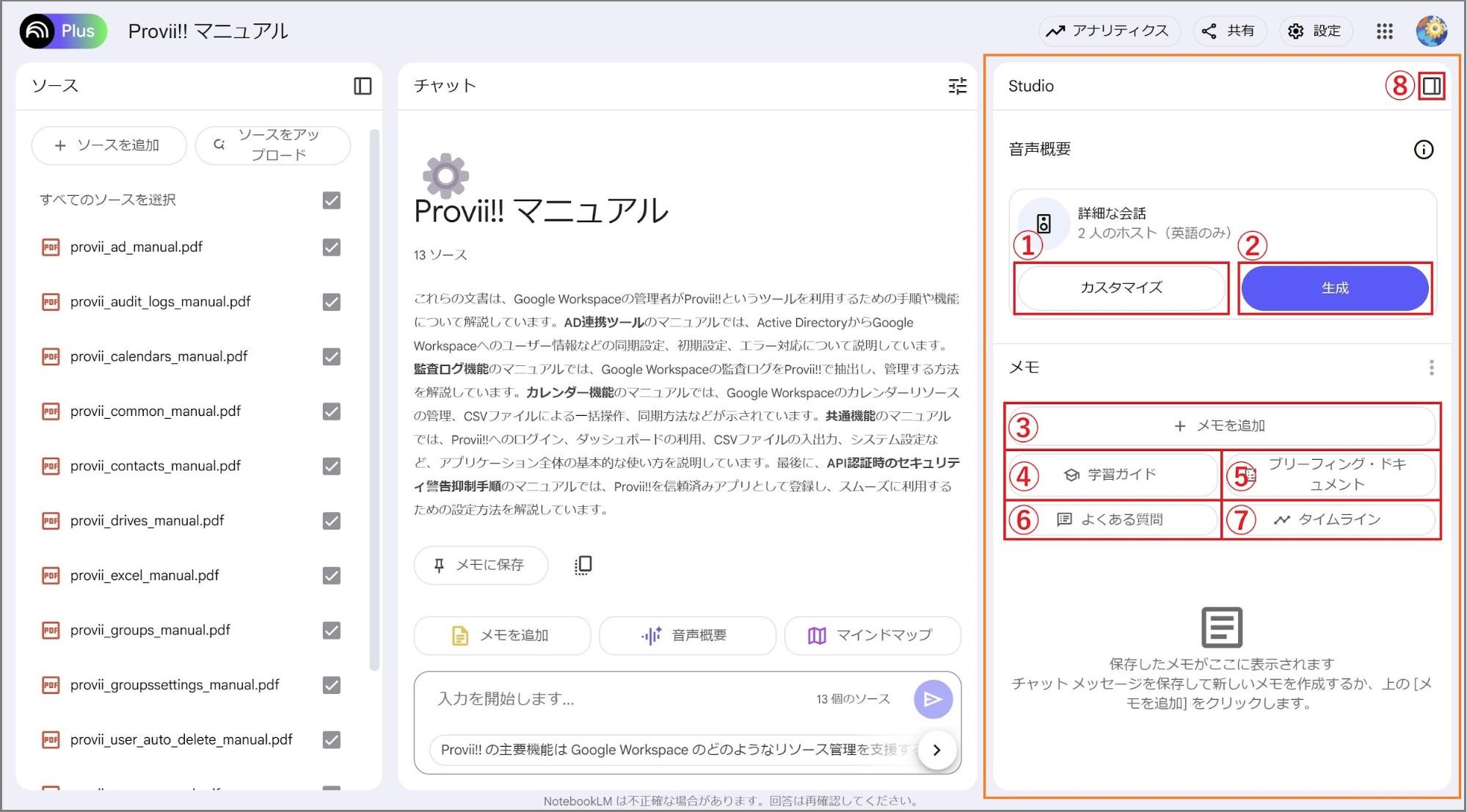
Task: Open the user account avatar
Action: [x=1431, y=31]
